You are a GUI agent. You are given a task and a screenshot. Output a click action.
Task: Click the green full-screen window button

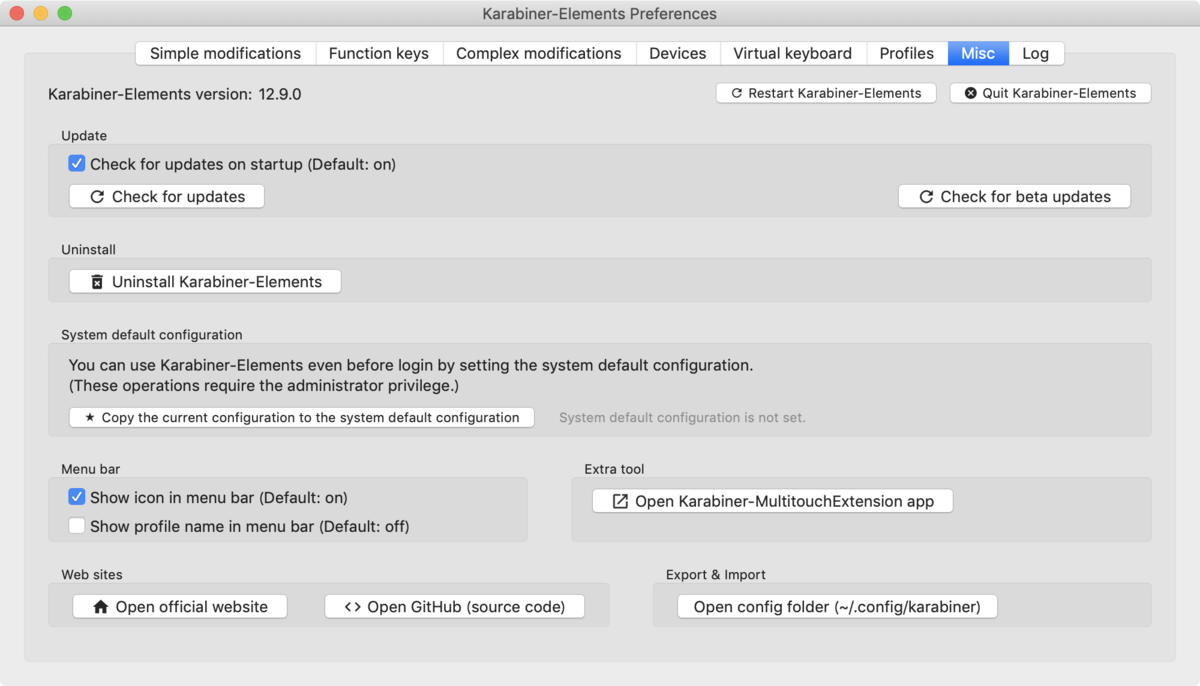click(x=65, y=14)
